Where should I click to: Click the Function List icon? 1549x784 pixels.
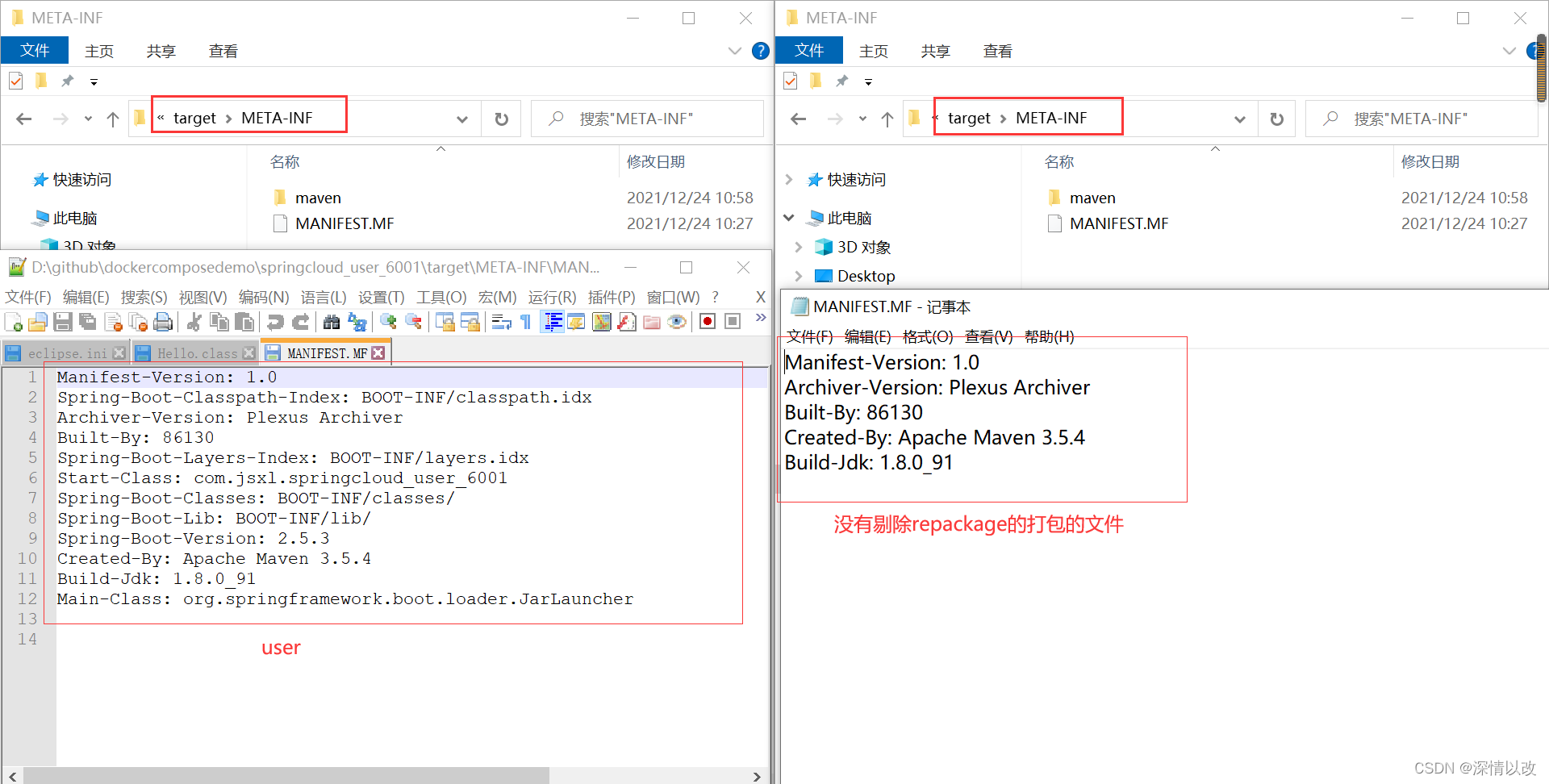tap(627, 323)
